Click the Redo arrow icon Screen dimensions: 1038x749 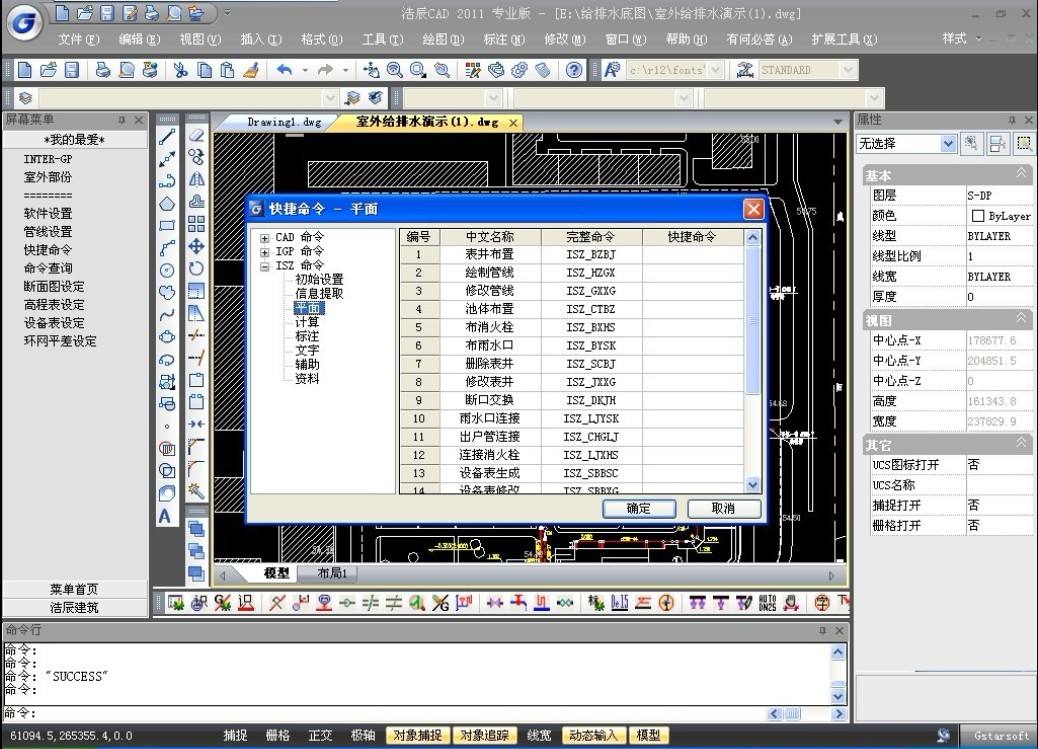point(326,70)
